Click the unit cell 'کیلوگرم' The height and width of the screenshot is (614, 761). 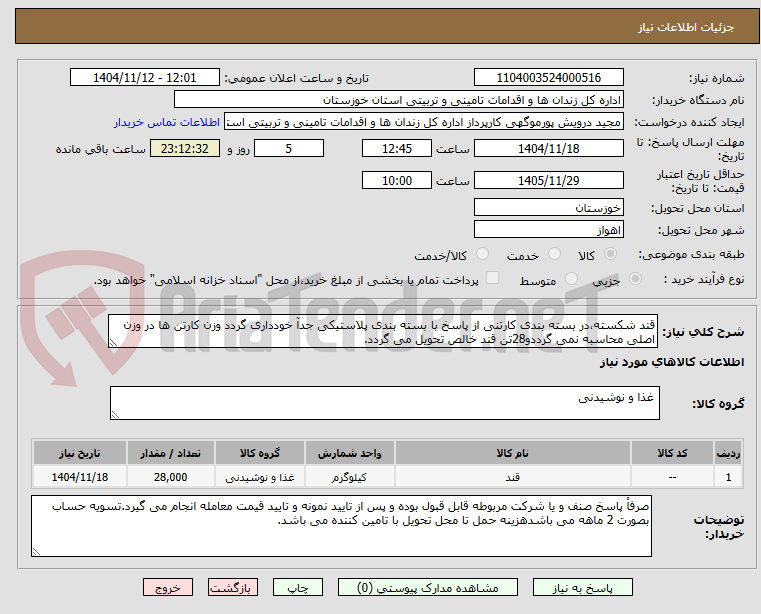point(349,477)
